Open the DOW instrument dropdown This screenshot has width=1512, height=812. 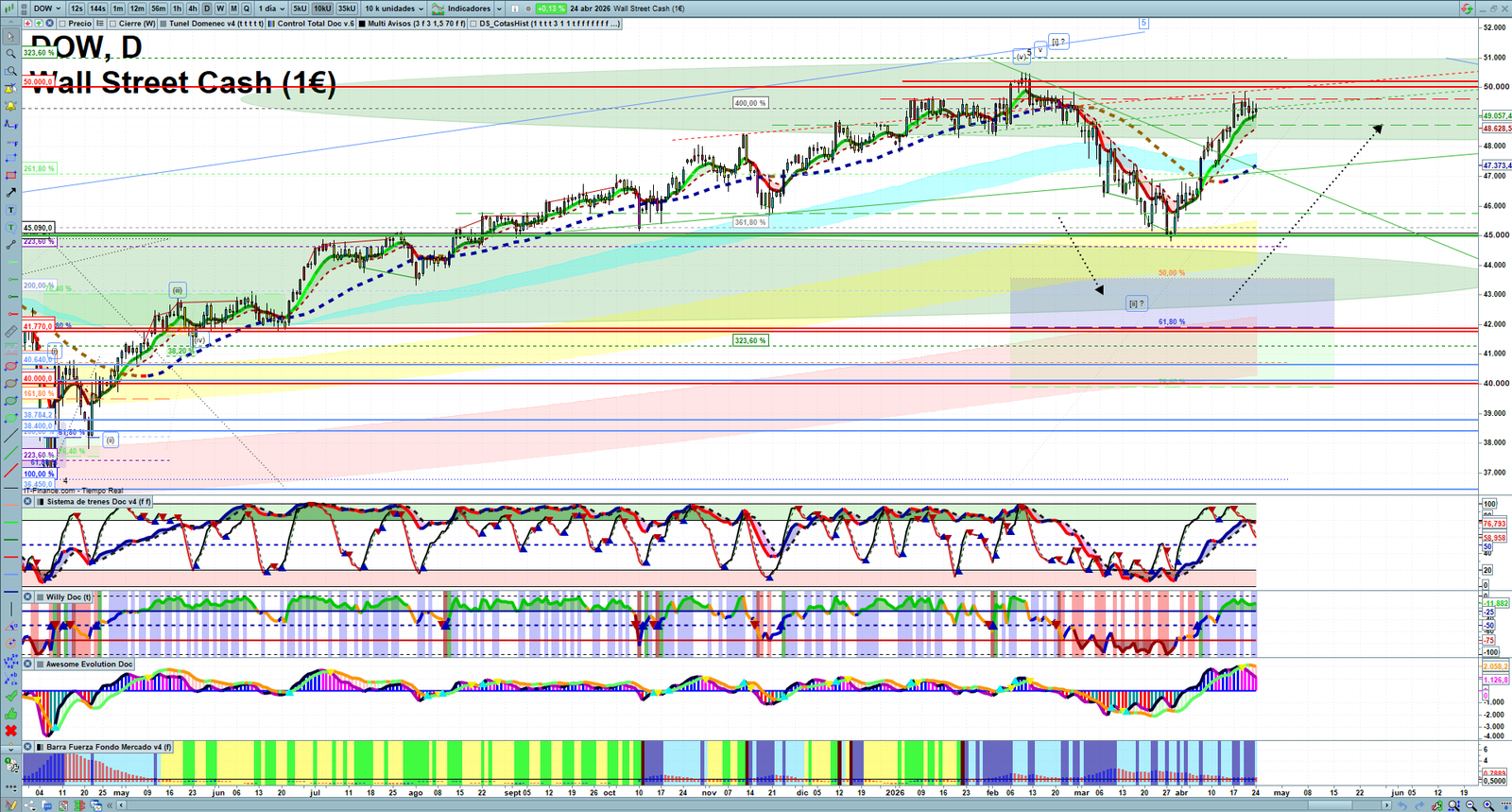click(x=47, y=9)
